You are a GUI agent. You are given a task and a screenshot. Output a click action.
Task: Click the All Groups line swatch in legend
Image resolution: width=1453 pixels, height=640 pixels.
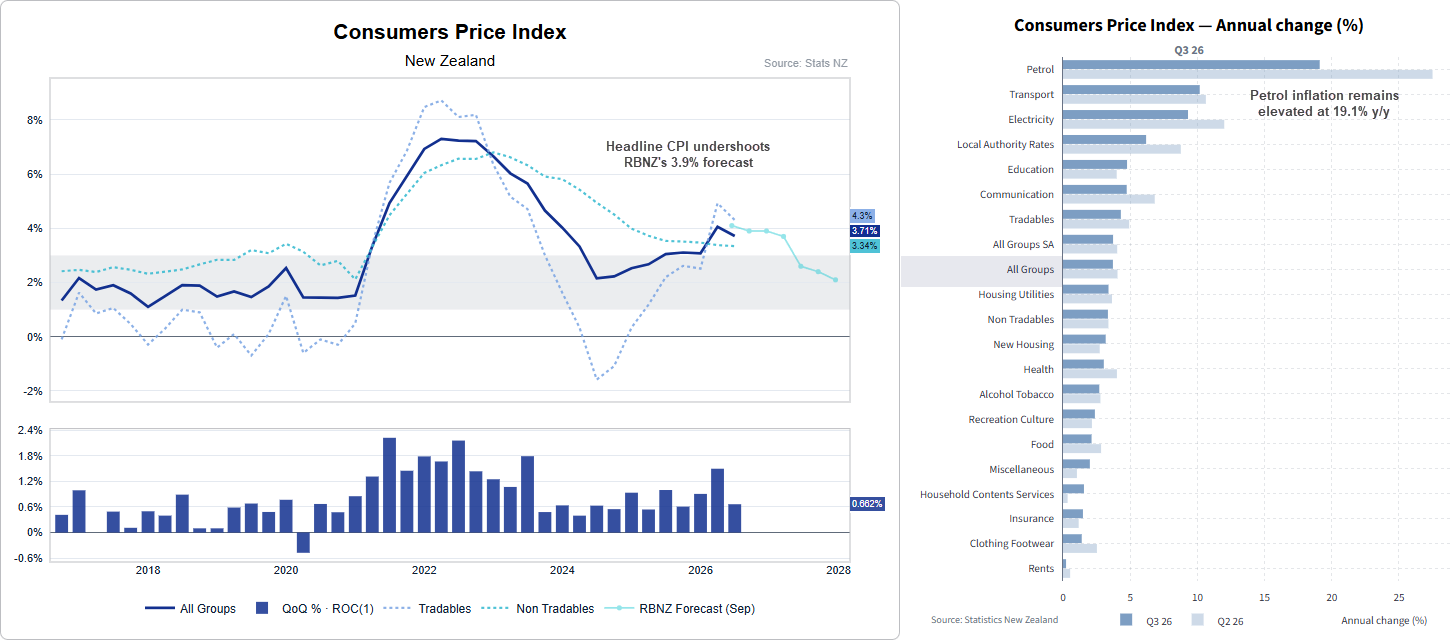tap(159, 608)
